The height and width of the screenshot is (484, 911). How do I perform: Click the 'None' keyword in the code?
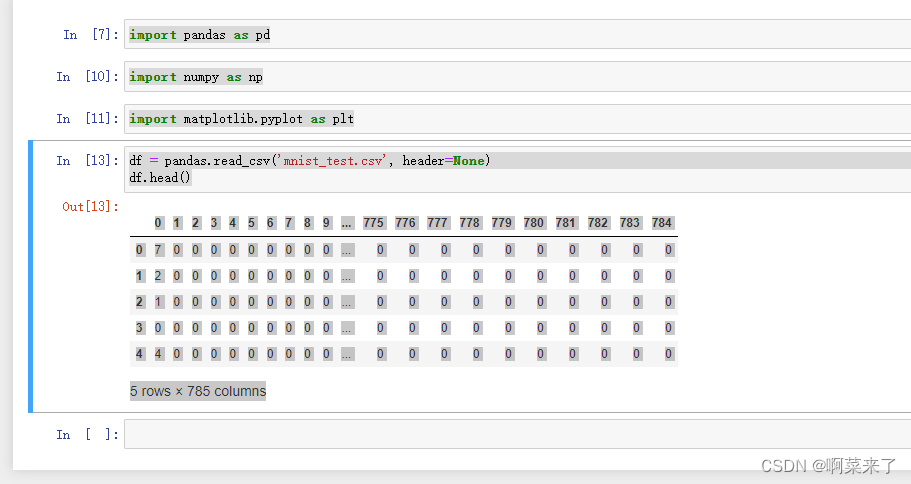469,161
